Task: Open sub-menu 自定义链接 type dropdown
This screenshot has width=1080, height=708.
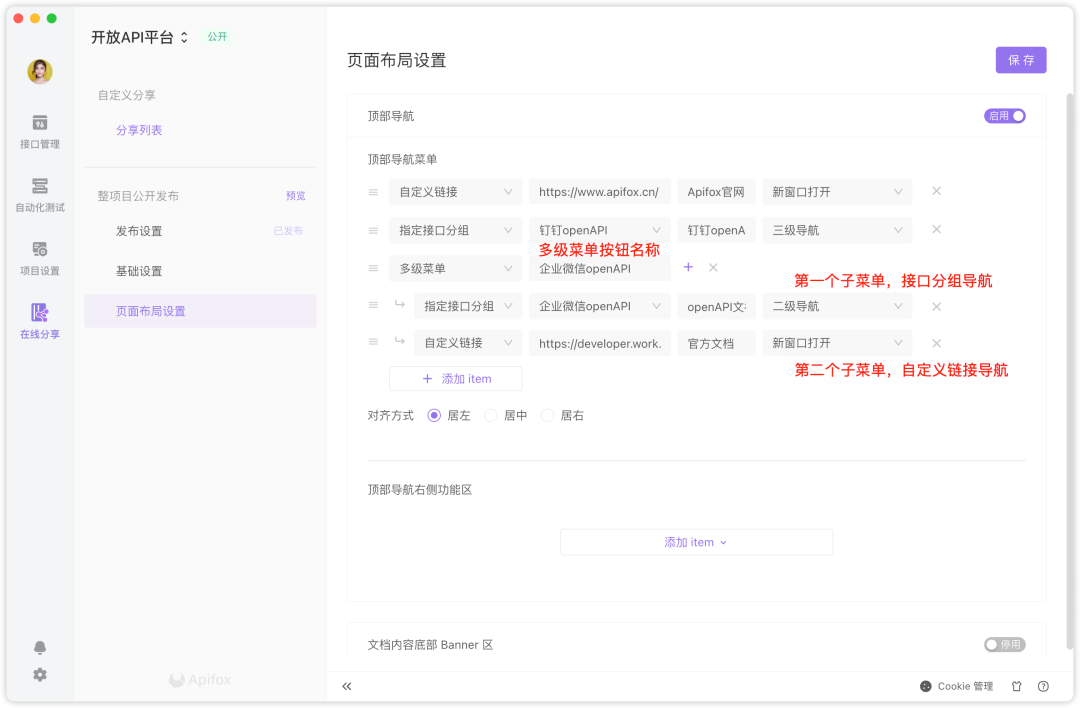Action: click(468, 343)
